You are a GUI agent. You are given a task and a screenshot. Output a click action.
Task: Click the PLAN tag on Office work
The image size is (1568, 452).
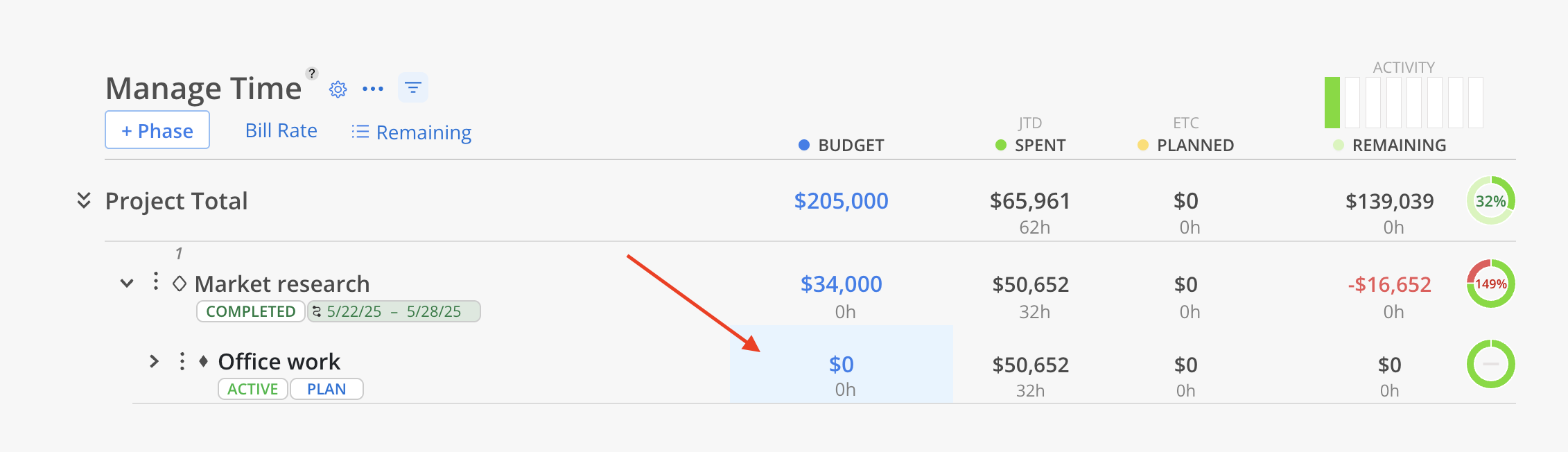coord(326,389)
